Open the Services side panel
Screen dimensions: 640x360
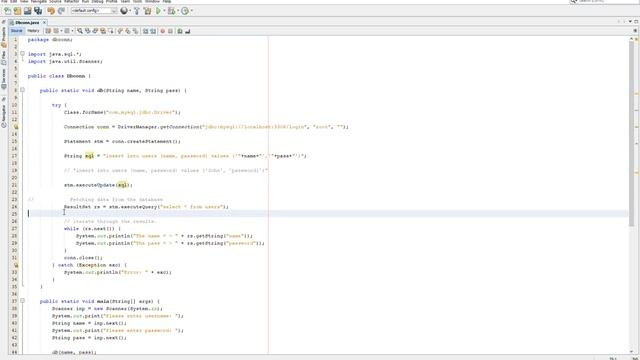4,79
